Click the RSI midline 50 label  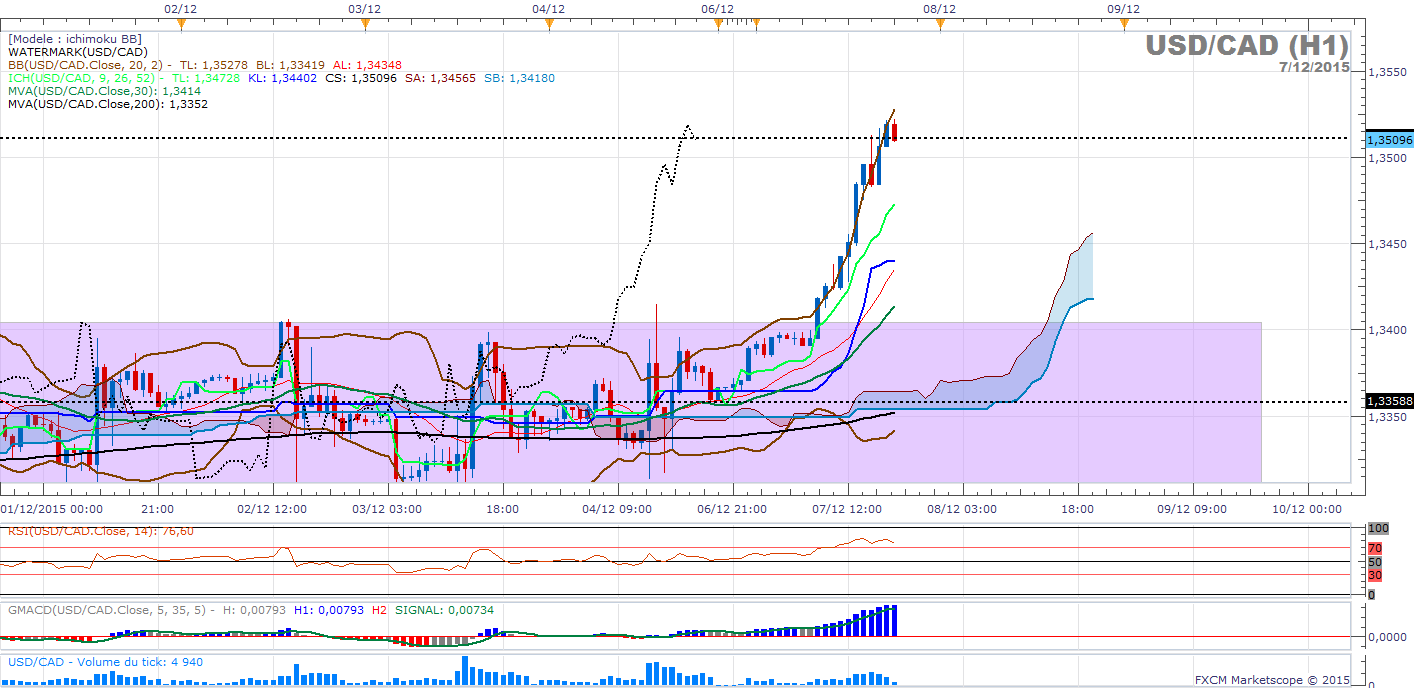point(1375,562)
